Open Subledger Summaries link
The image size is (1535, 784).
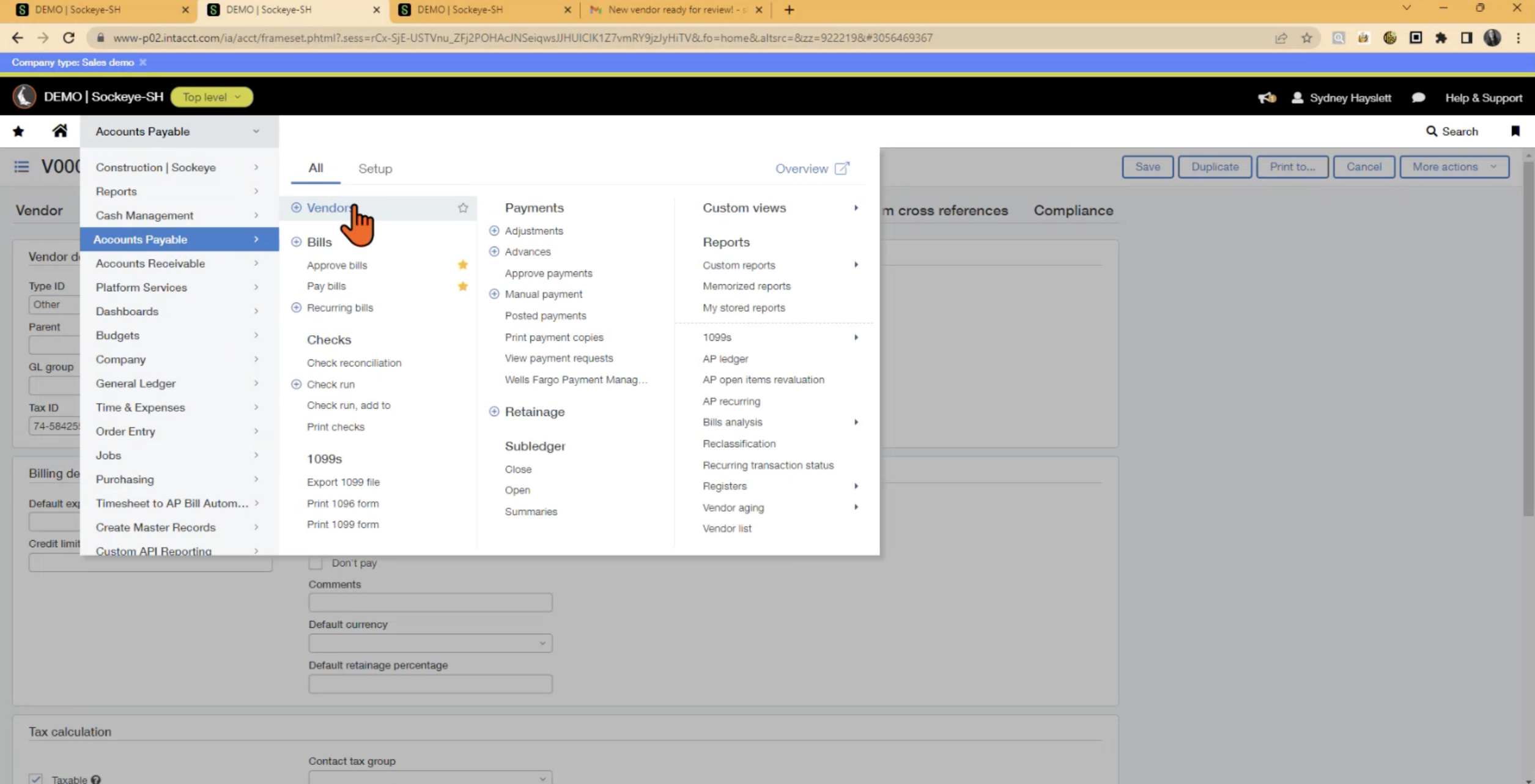point(531,512)
